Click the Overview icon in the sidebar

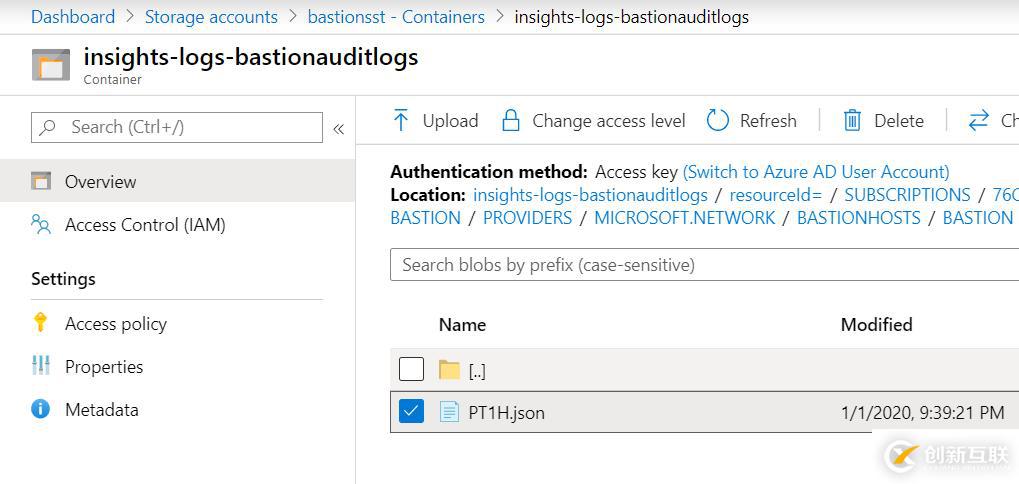41,181
